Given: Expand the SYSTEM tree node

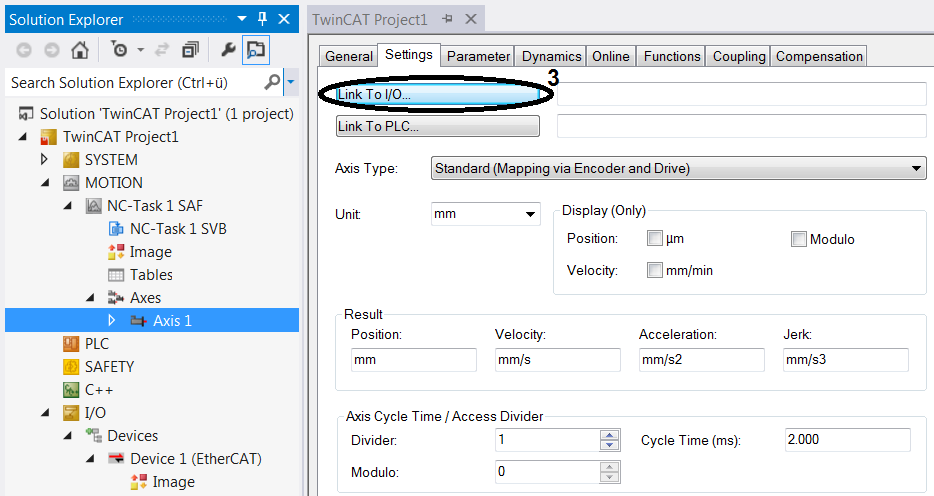Looking at the screenshot, I should pos(44,160).
